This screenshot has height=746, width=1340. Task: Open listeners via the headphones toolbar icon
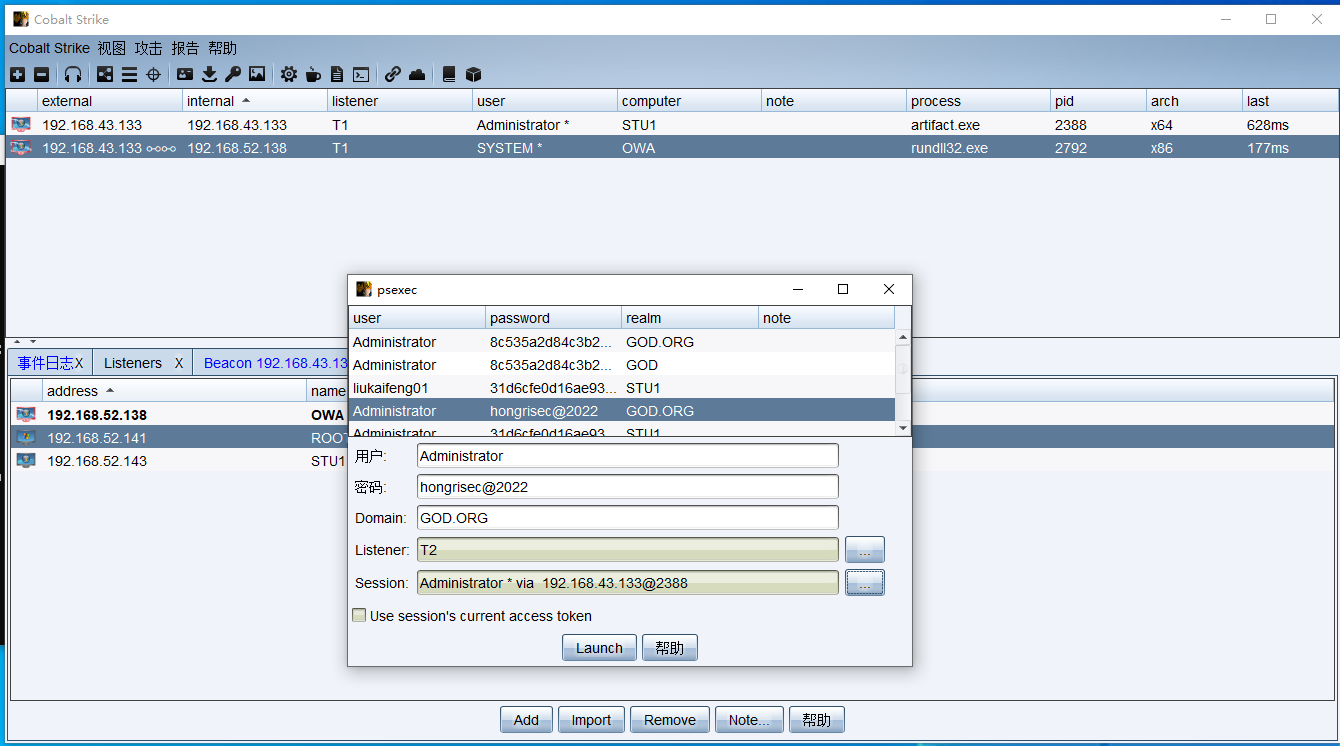(73, 74)
